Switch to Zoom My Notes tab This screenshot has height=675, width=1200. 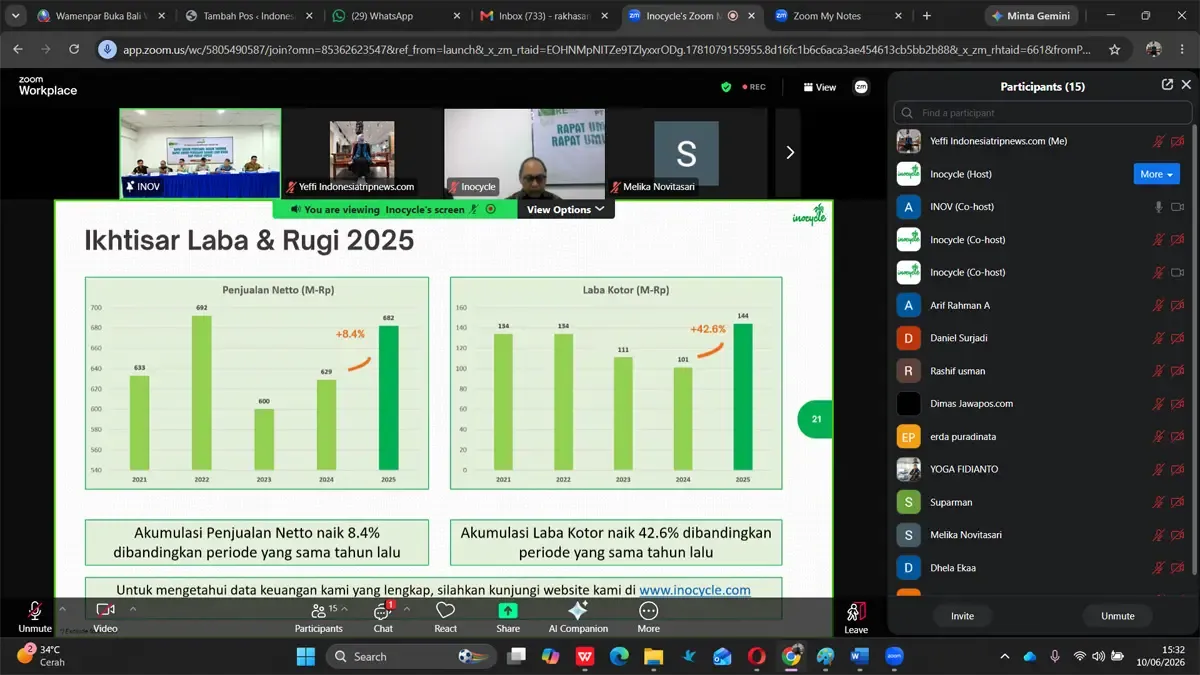838,16
